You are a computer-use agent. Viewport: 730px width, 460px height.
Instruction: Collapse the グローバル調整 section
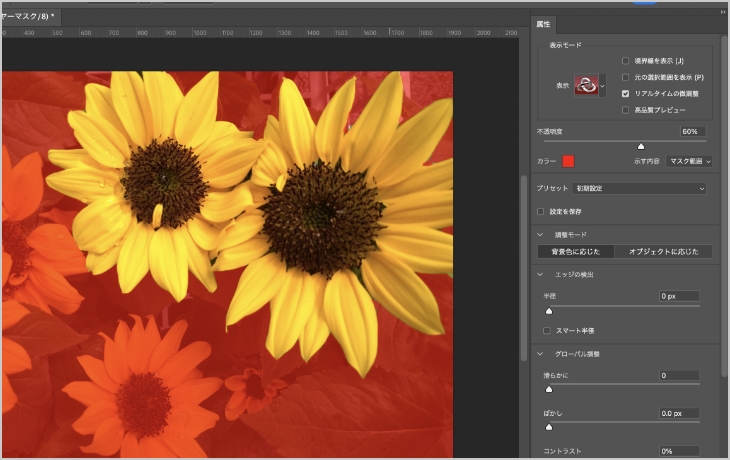pyautogui.click(x=540, y=354)
